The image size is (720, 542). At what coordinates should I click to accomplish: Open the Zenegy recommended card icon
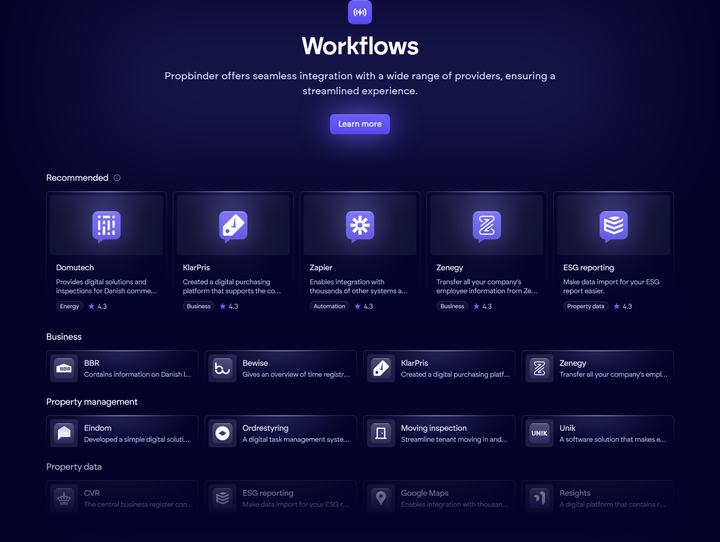click(487, 226)
